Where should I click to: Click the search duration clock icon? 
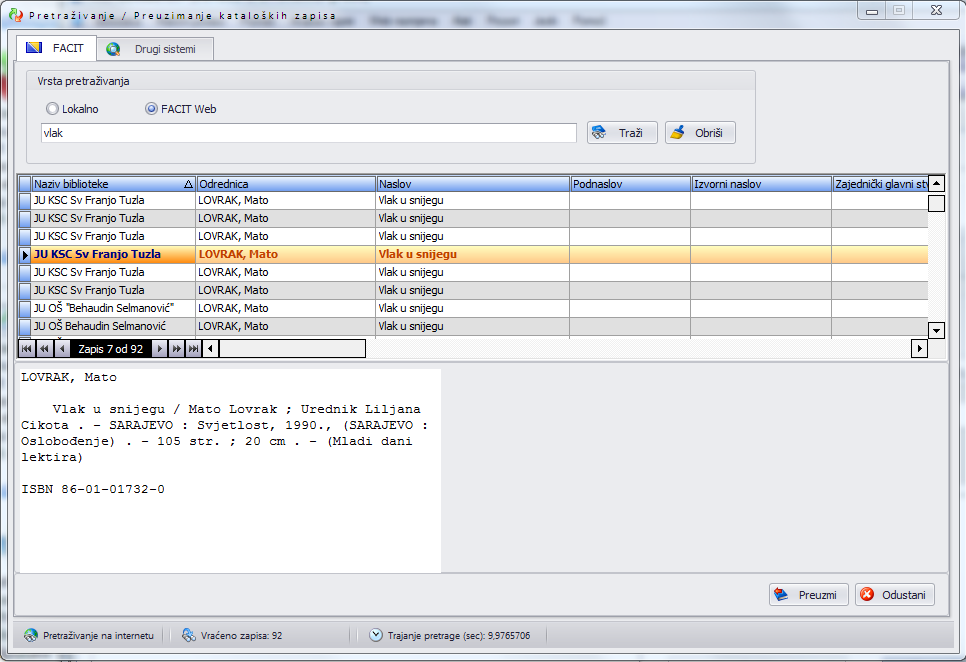[376, 635]
